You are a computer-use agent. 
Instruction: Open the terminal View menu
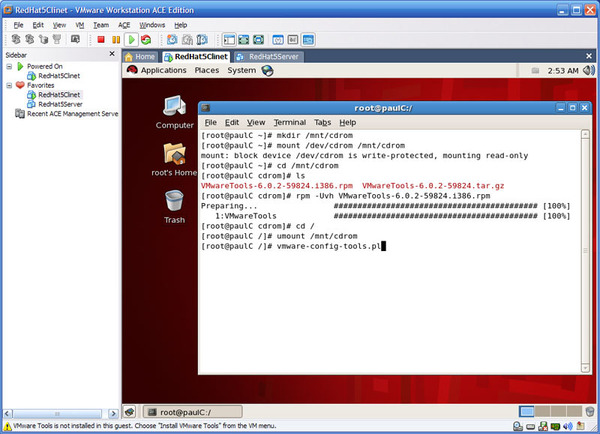point(256,122)
